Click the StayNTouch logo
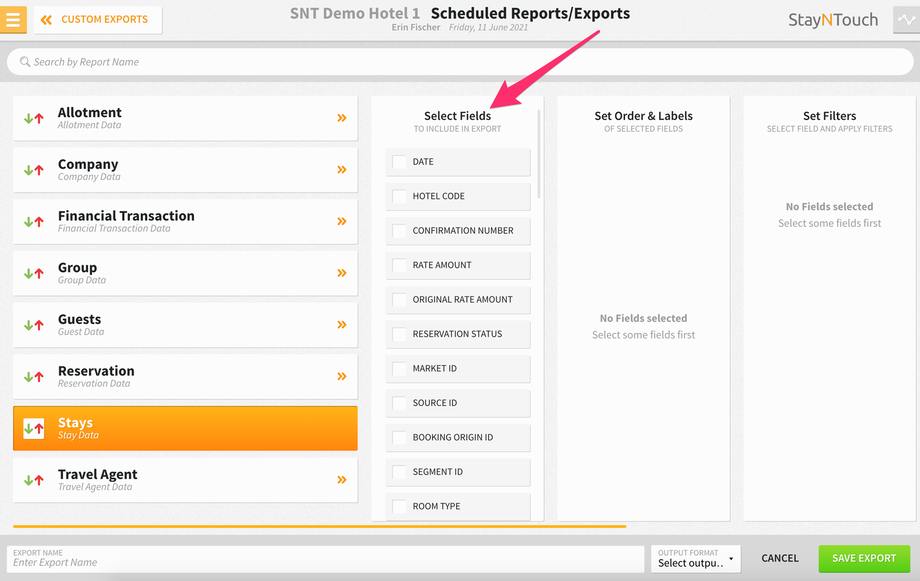 click(x=833, y=20)
